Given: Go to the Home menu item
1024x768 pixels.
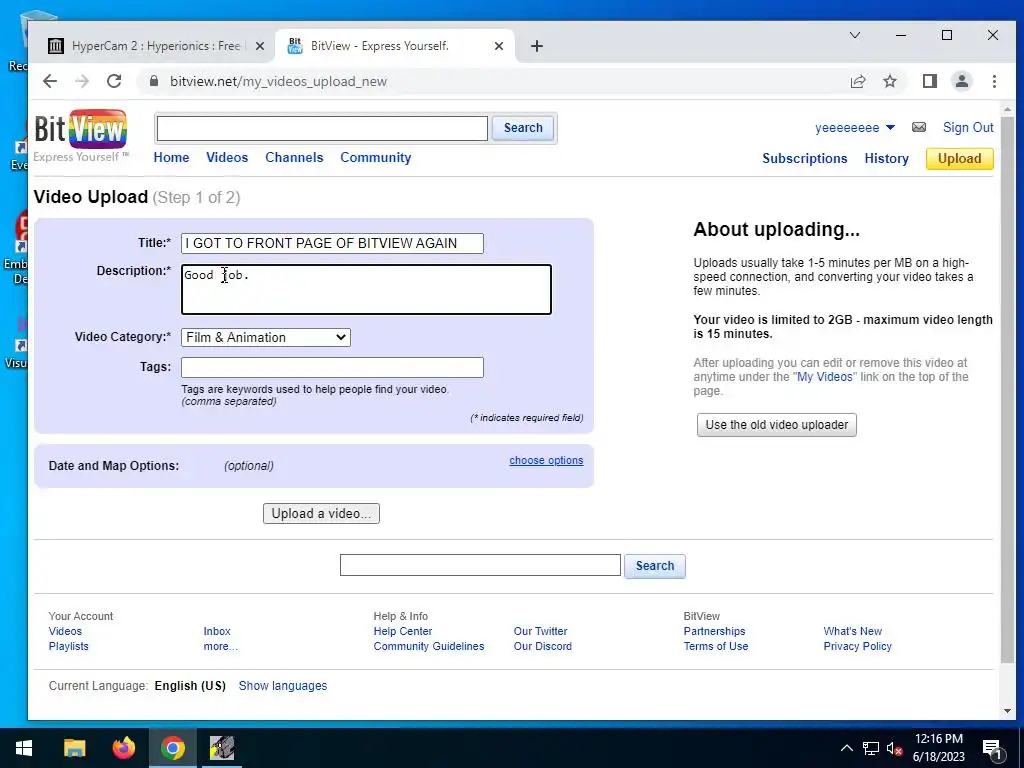Looking at the screenshot, I should [x=171, y=157].
